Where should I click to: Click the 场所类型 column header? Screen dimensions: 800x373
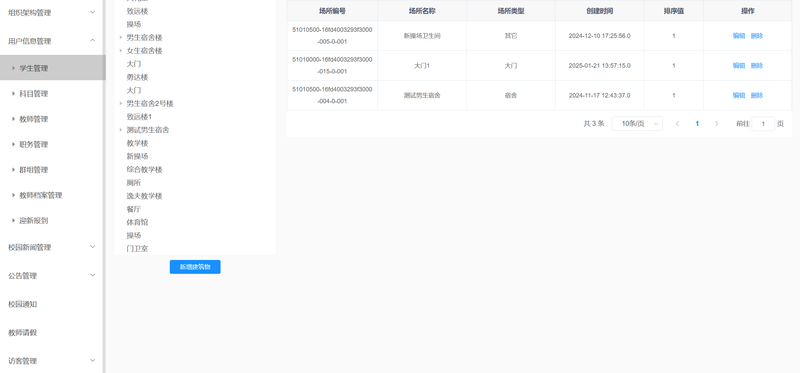[511, 11]
